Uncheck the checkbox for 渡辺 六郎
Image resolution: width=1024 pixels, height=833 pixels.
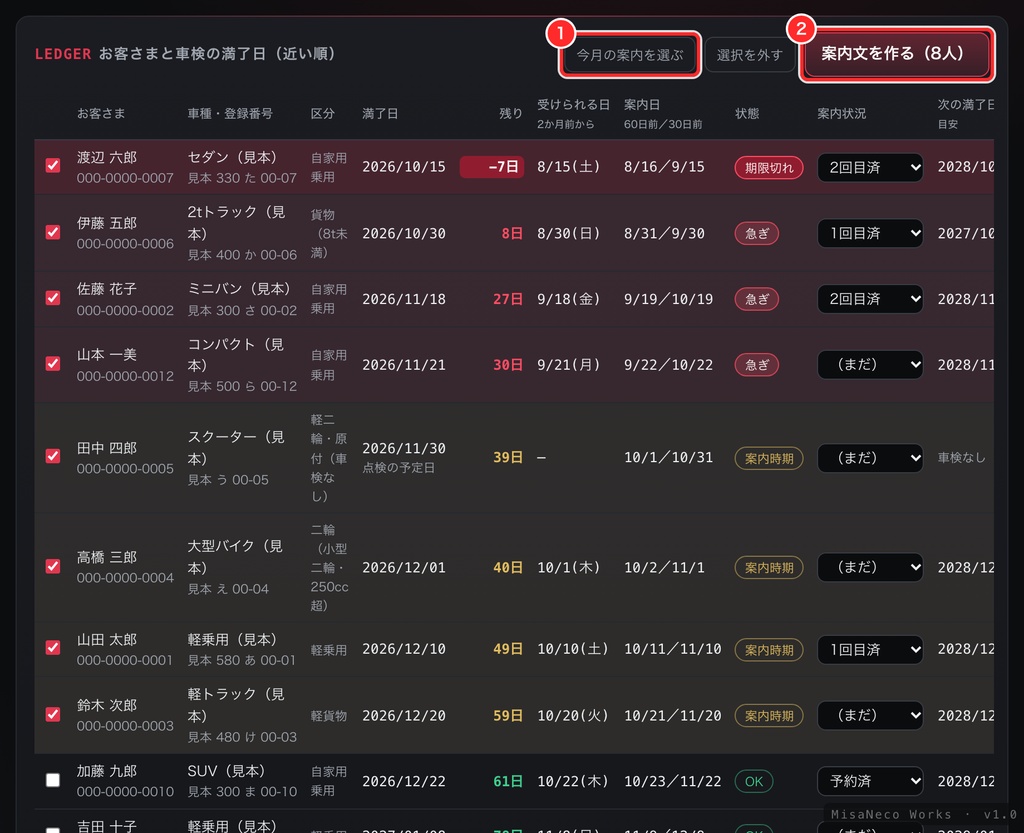pyautogui.click(x=53, y=166)
